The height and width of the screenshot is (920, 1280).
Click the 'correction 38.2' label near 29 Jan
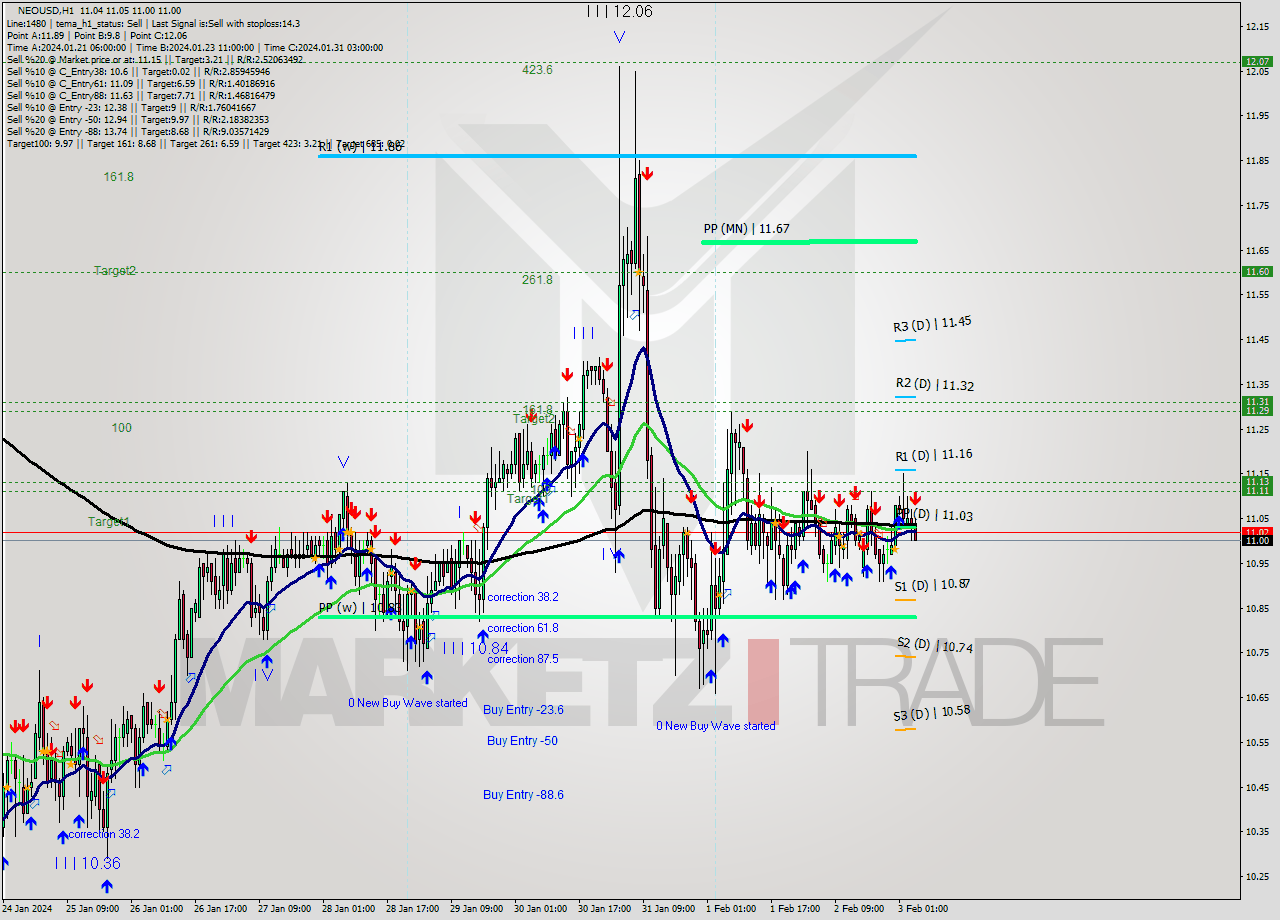point(523,597)
